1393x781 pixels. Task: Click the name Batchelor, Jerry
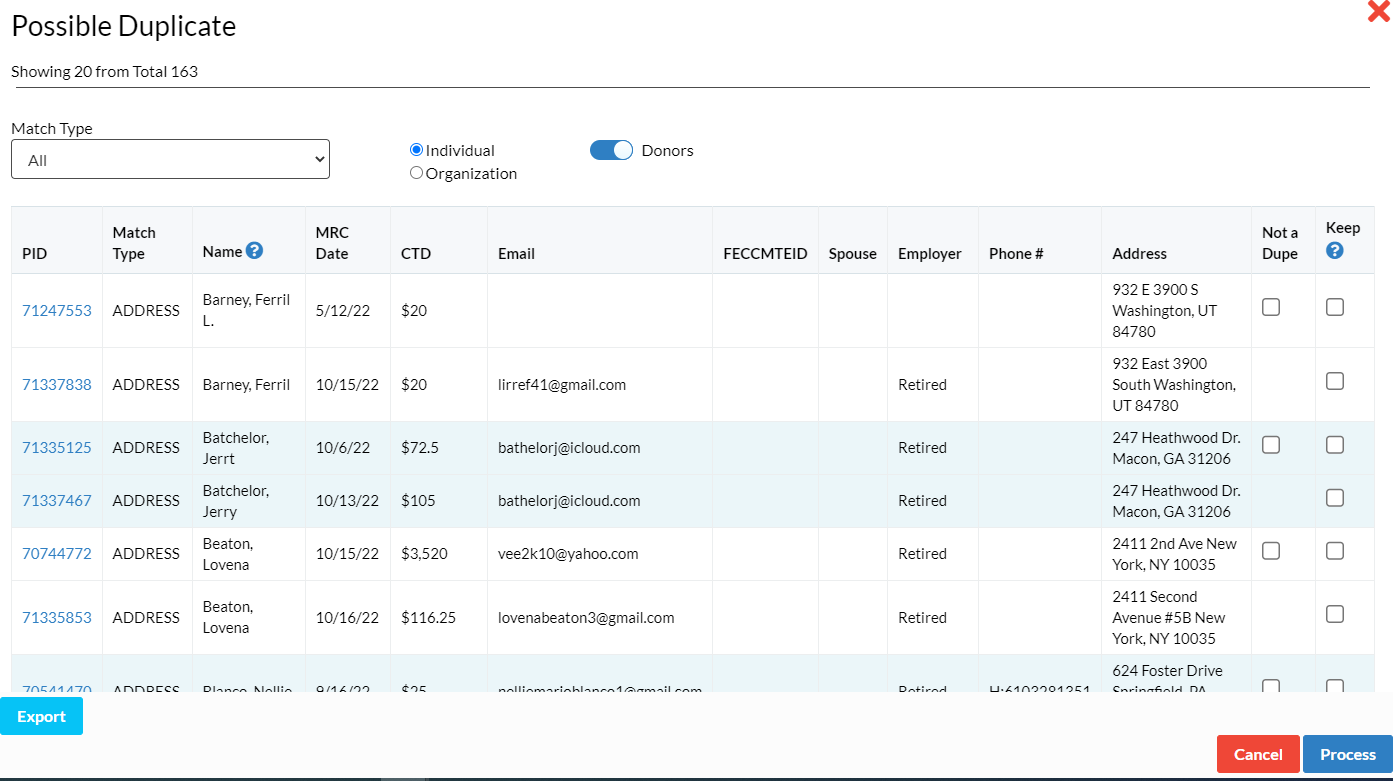236,500
